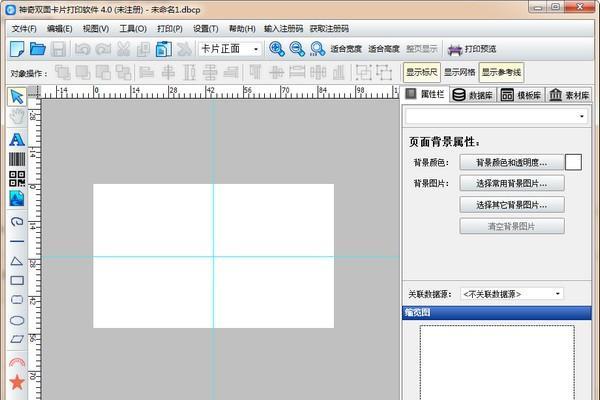Toggle the 显示标尺 ruler display
600x400 pixels.
(421, 72)
